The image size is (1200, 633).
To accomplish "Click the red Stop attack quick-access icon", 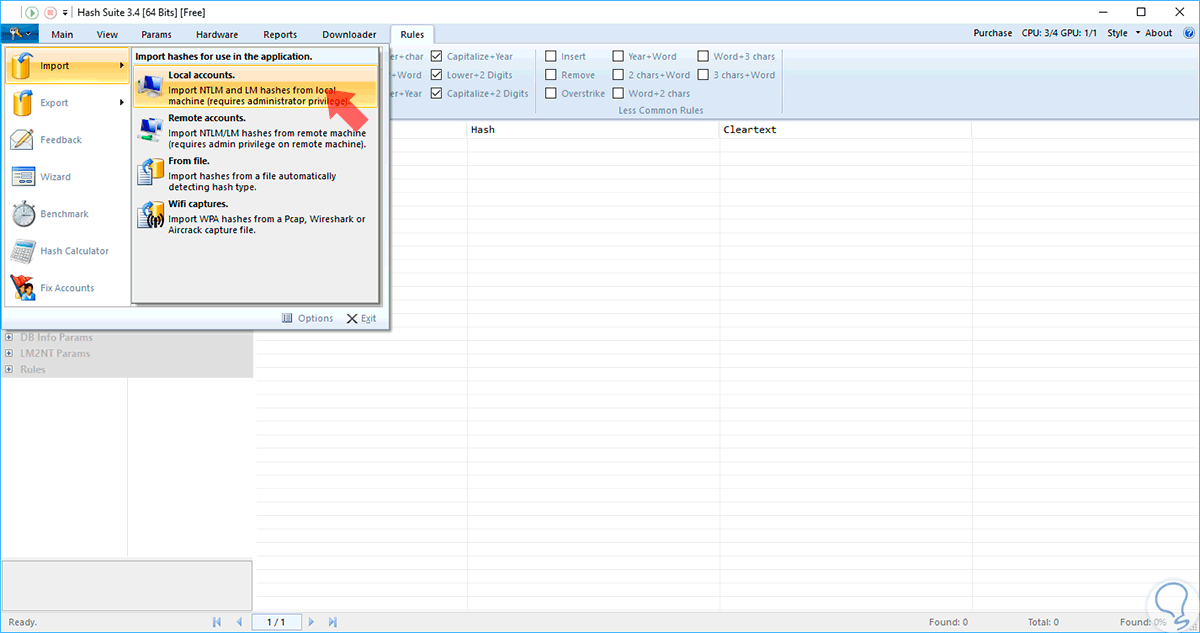I will pos(50,12).
